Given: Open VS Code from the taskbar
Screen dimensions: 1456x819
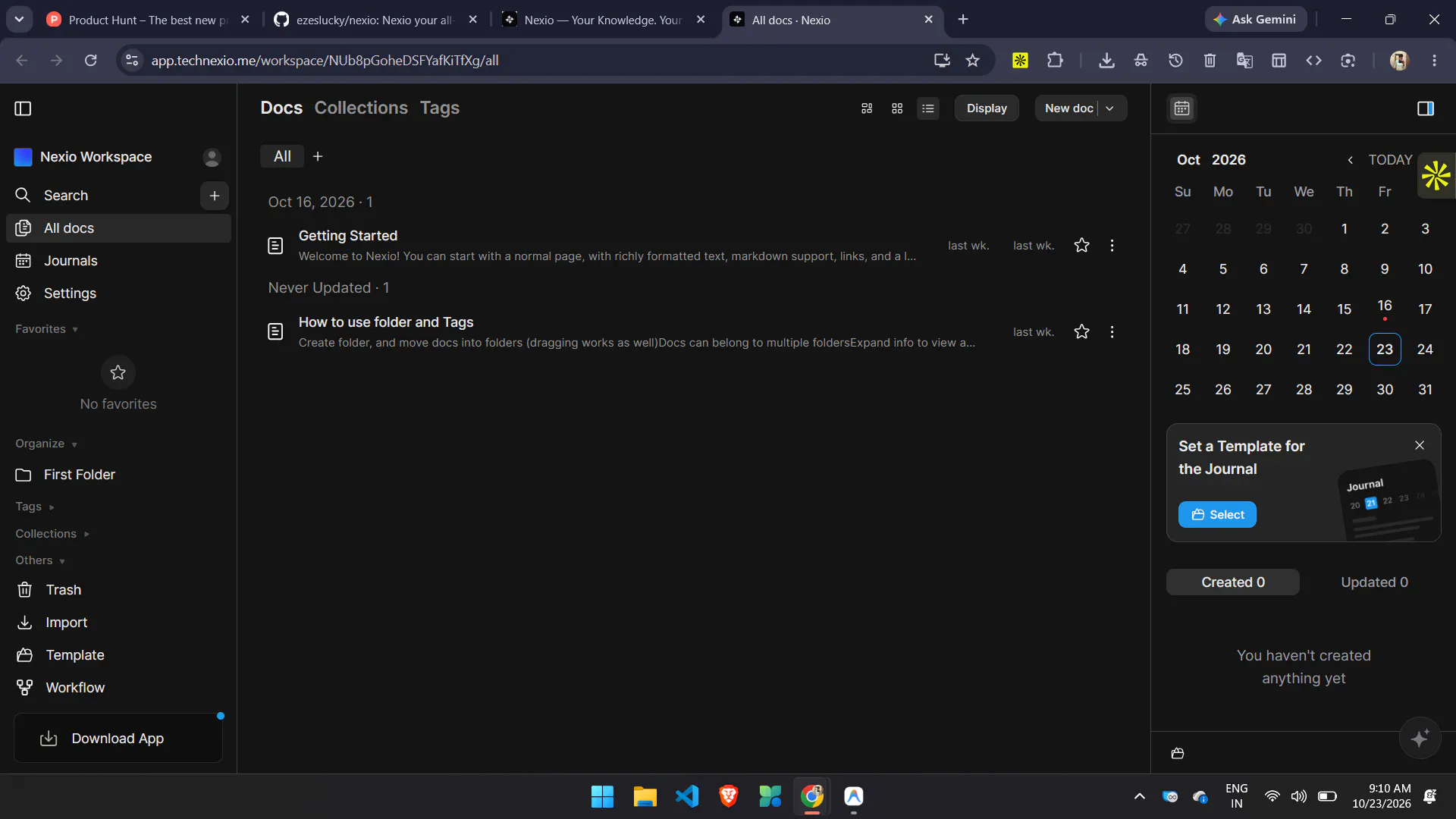Looking at the screenshot, I should 687,796.
